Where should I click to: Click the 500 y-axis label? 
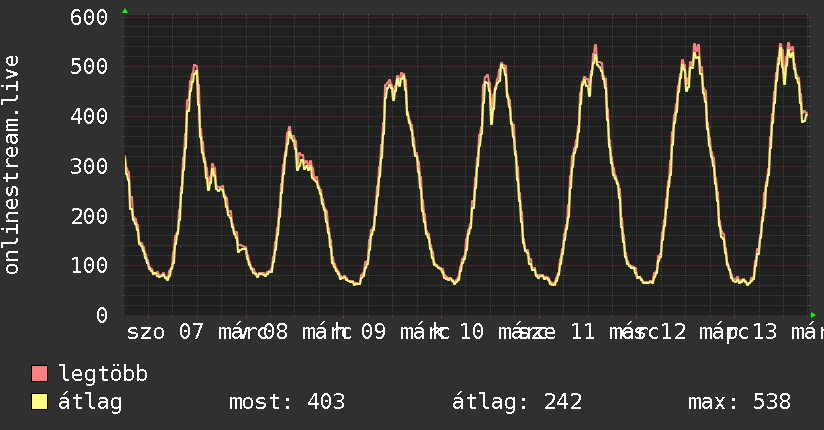coord(89,67)
